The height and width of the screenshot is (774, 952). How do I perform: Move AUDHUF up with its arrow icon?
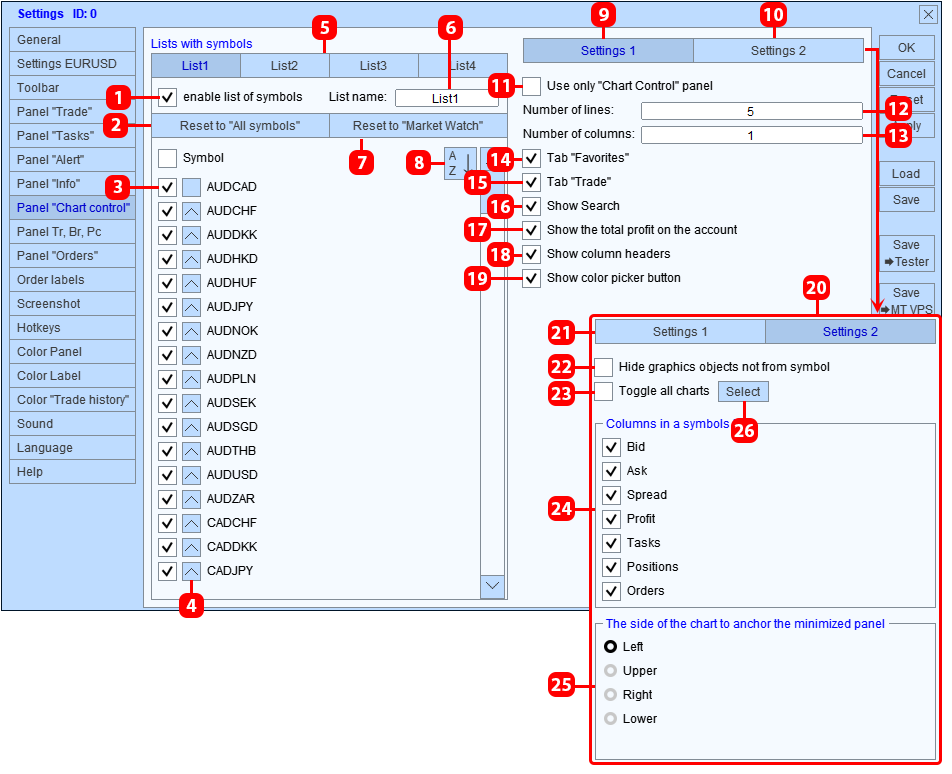191,283
